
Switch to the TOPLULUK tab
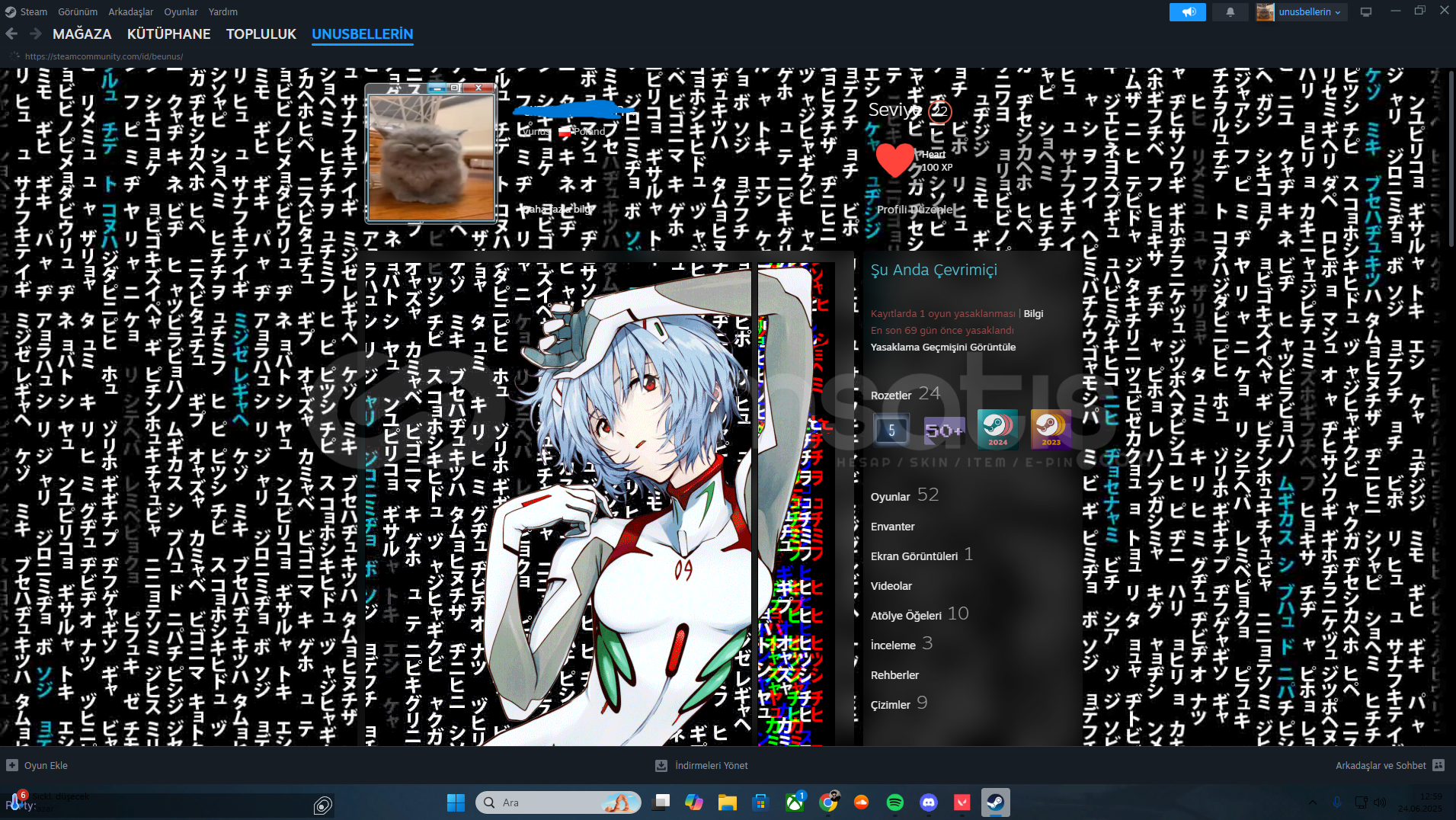261,34
